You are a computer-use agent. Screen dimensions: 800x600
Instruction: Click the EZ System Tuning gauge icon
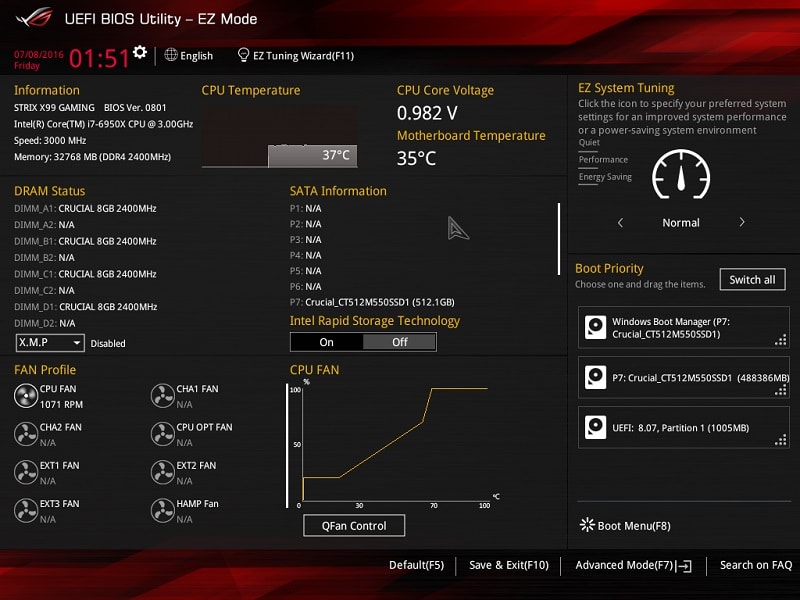tap(681, 174)
